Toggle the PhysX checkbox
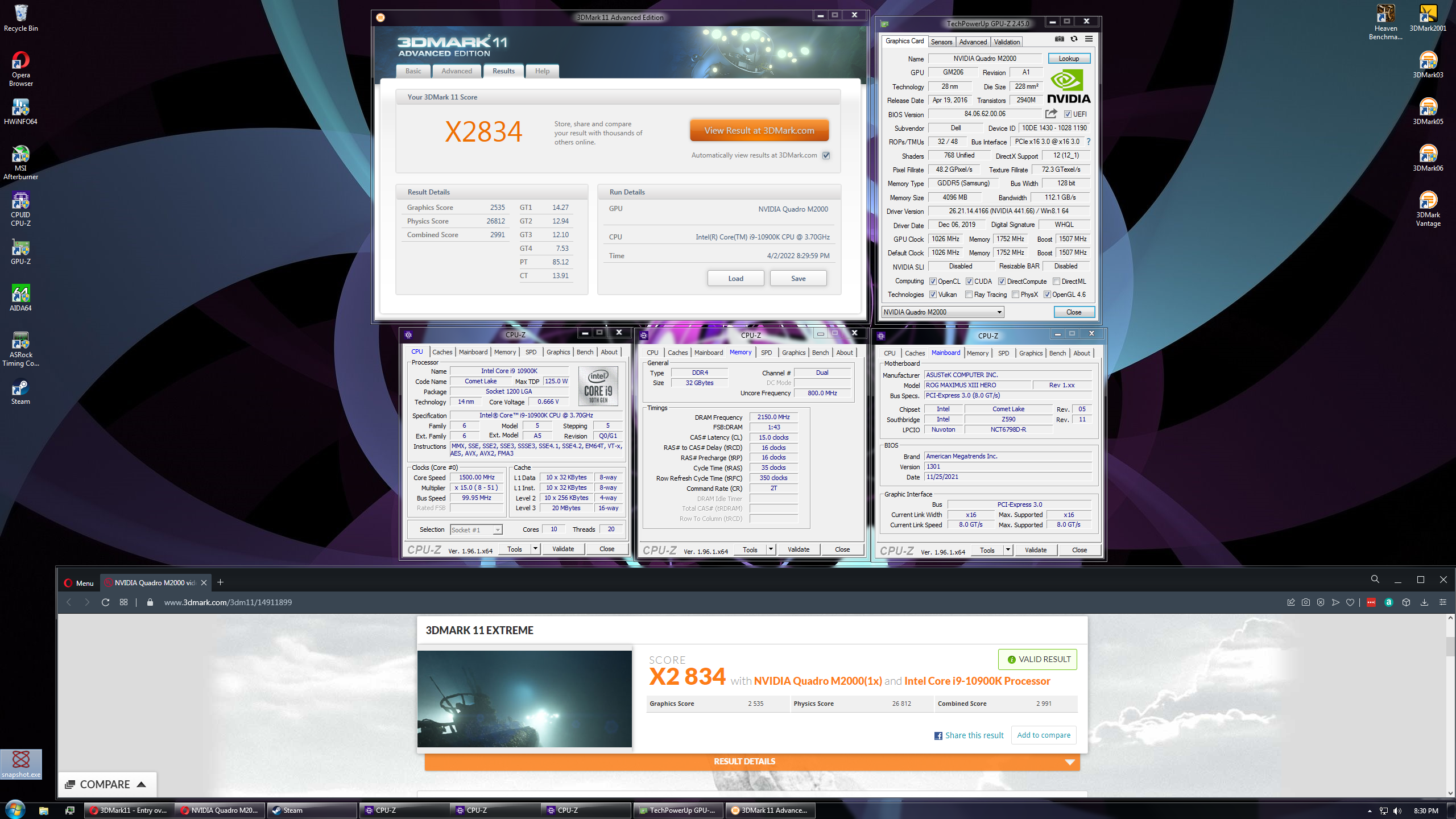The width and height of the screenshot is (1456, 819). (1015, 295)
